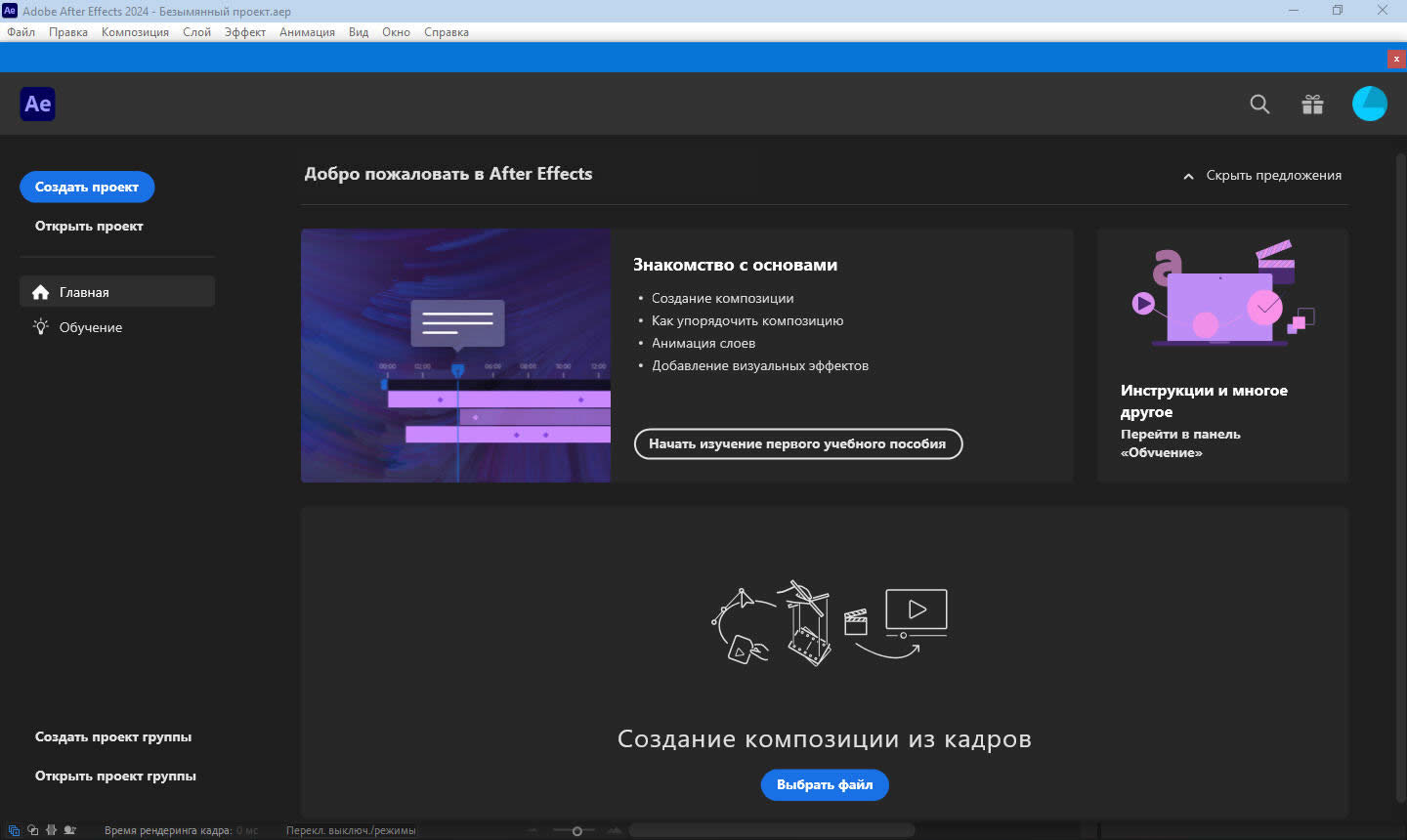Open the user account avatar
Screen dimensions: 1407x840
click(1369, 104)
